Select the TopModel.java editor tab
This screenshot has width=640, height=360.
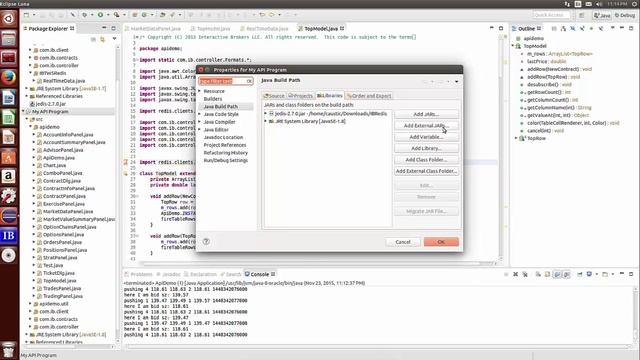(x=321, y=29)
